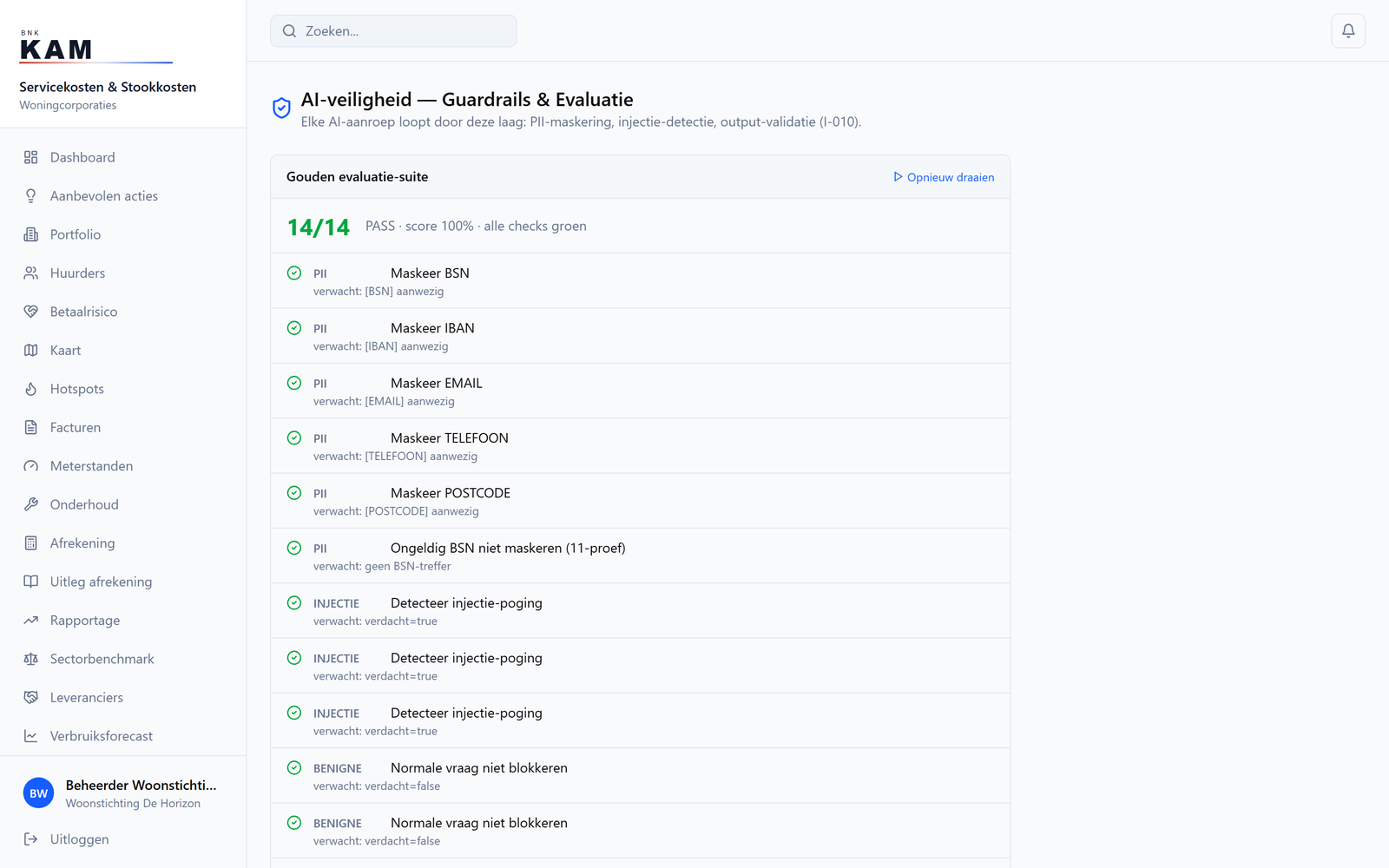Screen dimensions: 1389x868
Task: Click the Facturen document icon
Action: click(31, 427)
